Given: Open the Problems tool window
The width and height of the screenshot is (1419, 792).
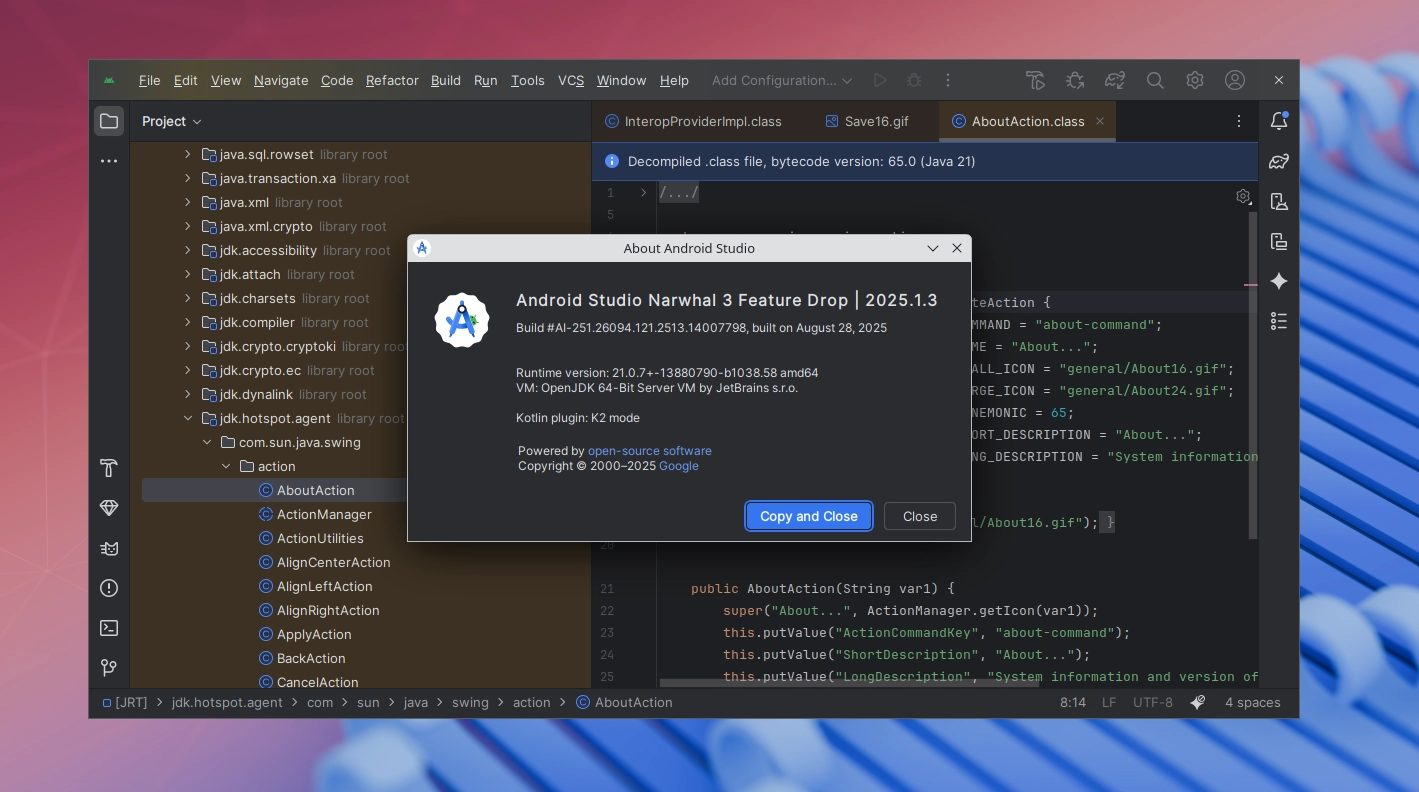Looking at the screenshot, I should coord(110,588).
